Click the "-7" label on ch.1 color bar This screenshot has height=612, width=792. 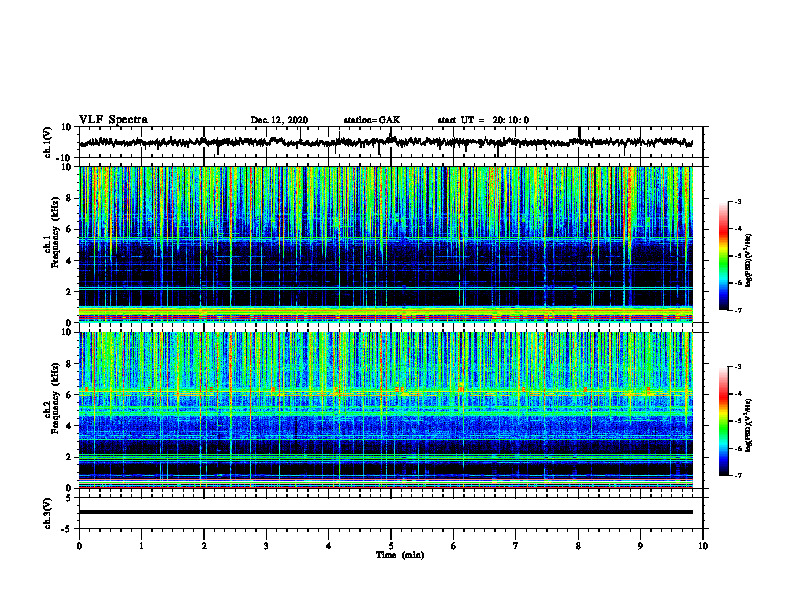point(738,310)
